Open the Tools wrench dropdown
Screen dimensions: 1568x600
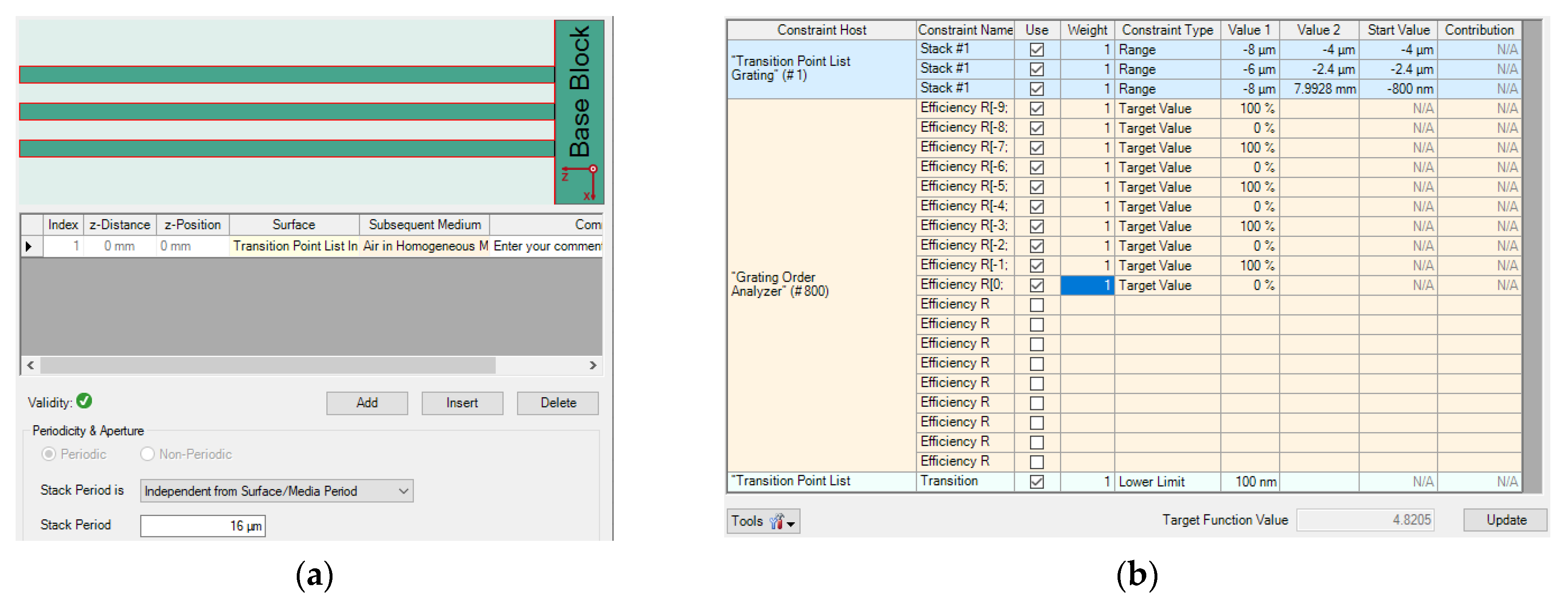[763, 521]
